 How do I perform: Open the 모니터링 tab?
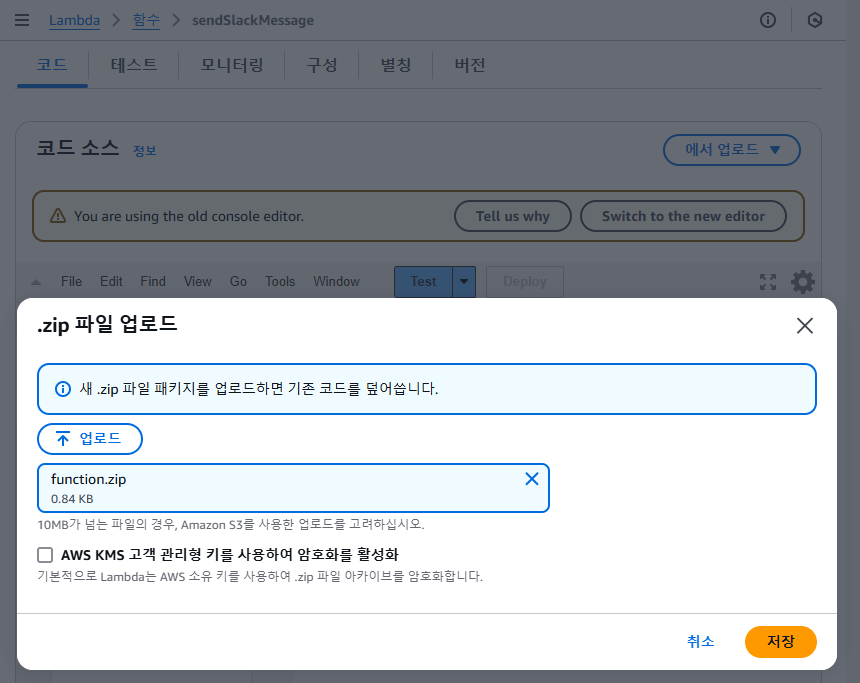[231, 65]
